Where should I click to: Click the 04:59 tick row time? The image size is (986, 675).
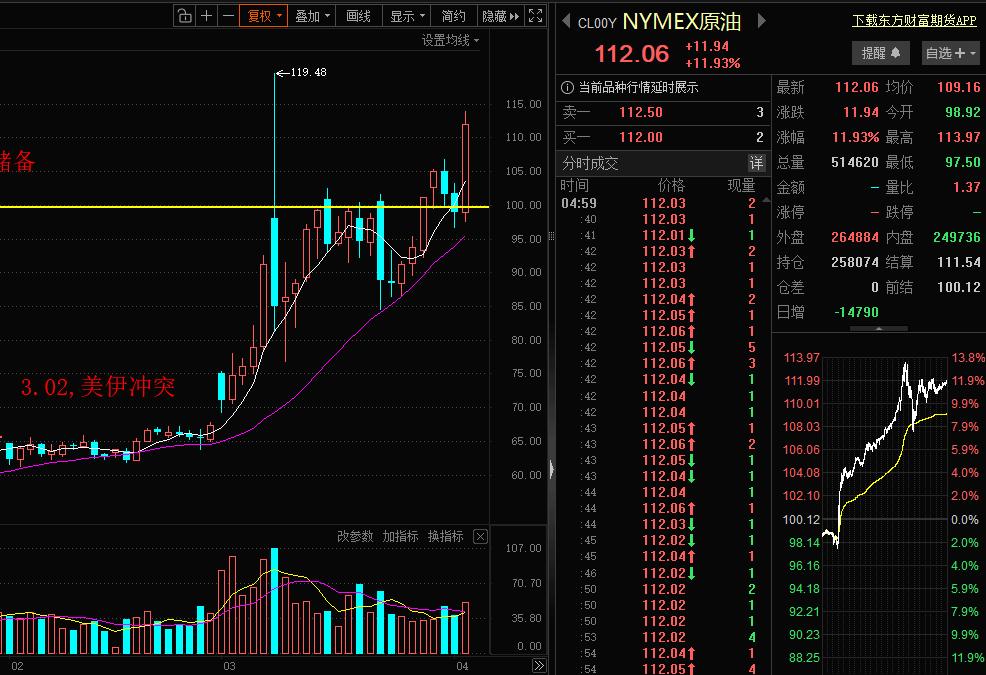click(579, 203)
